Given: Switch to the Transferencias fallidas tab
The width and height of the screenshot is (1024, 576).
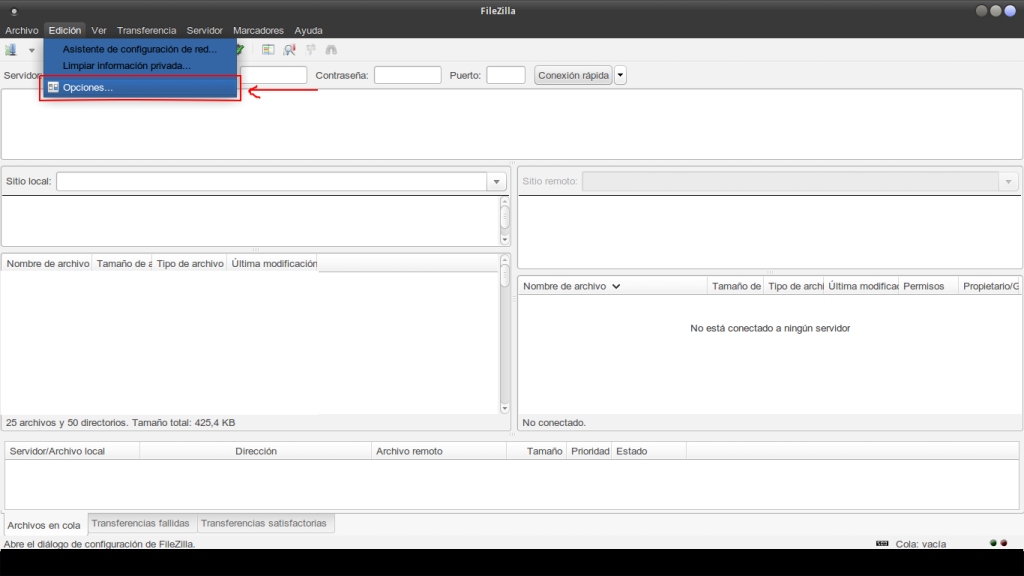Looking at the screenshot, I should [139, 523].
